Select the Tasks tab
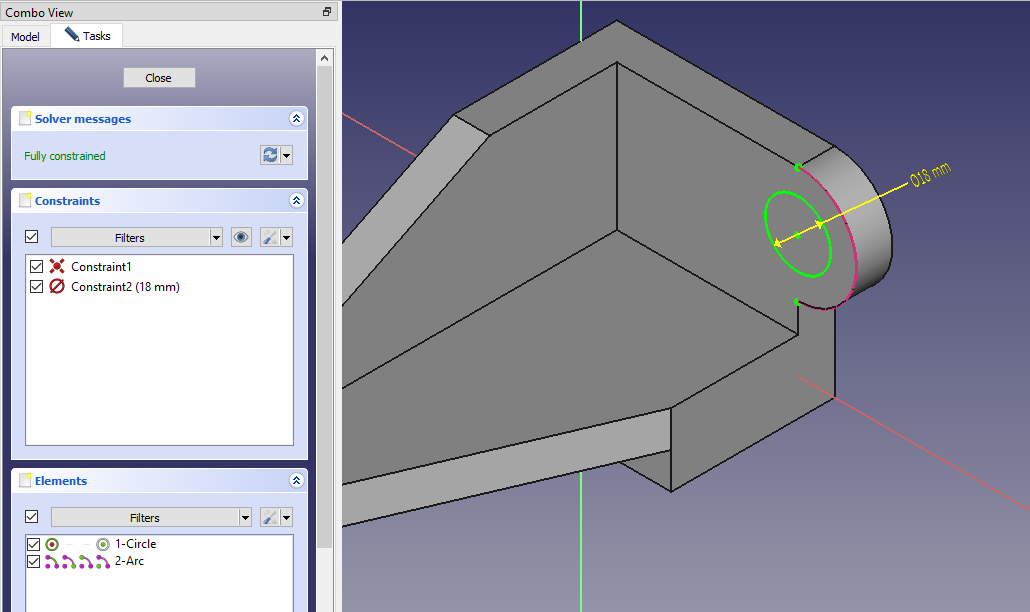Image resolution: width=1030 pixels, height=612 pixels. (87, 36)
